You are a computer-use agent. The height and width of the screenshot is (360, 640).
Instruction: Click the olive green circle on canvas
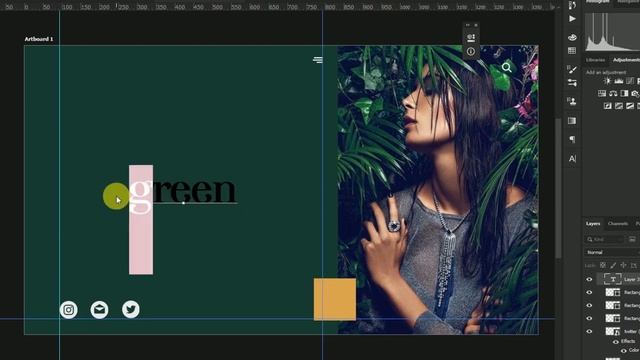tap(116, 196)
